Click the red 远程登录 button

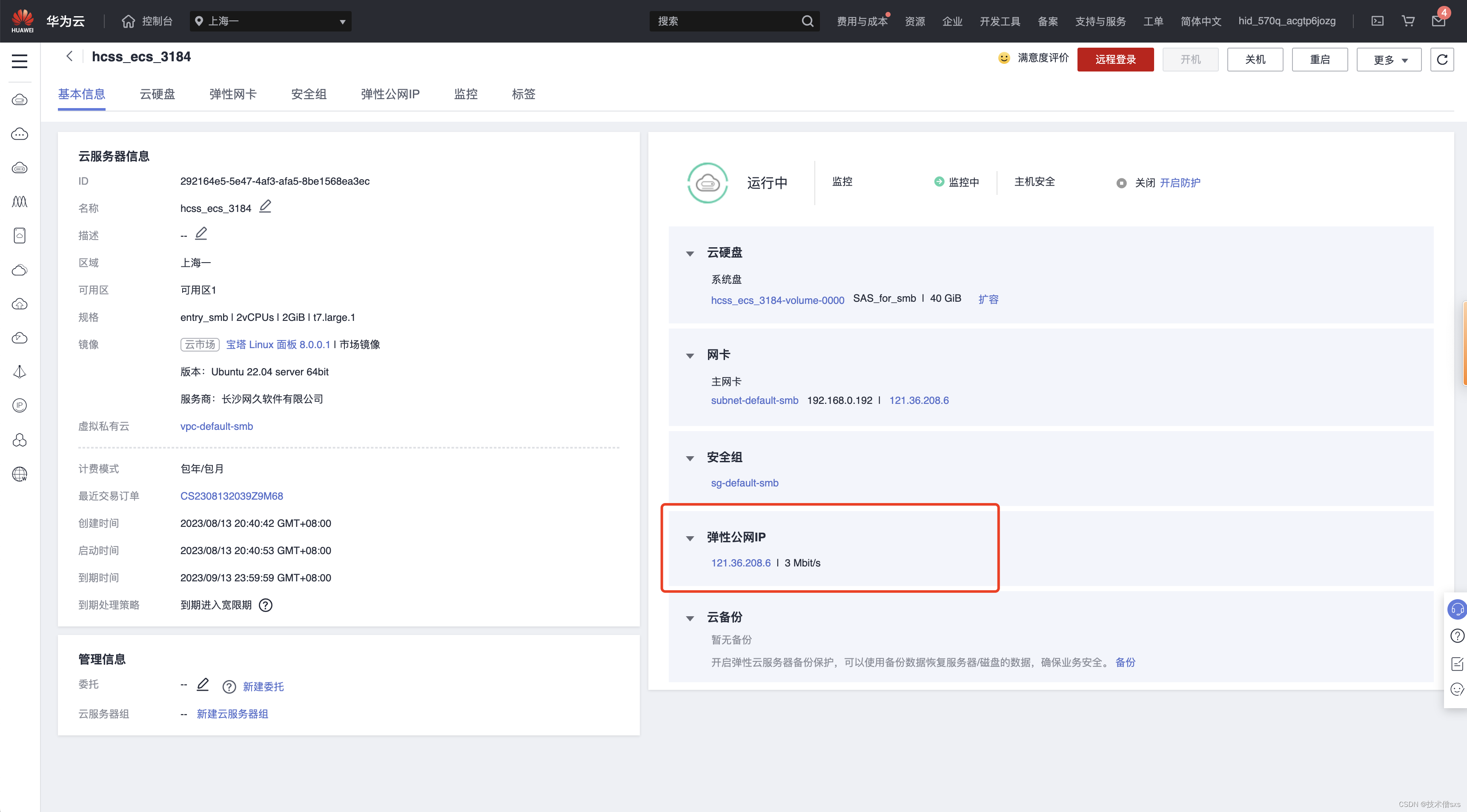pyautogui.click(x=1115, y=60)
